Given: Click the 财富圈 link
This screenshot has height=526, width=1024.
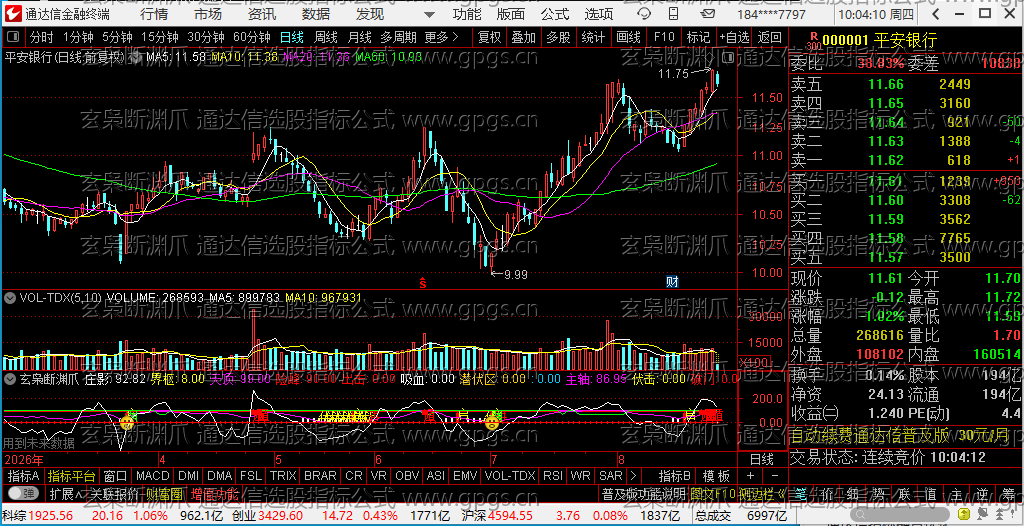Looking at the screenshot, I should coord(164,493).
